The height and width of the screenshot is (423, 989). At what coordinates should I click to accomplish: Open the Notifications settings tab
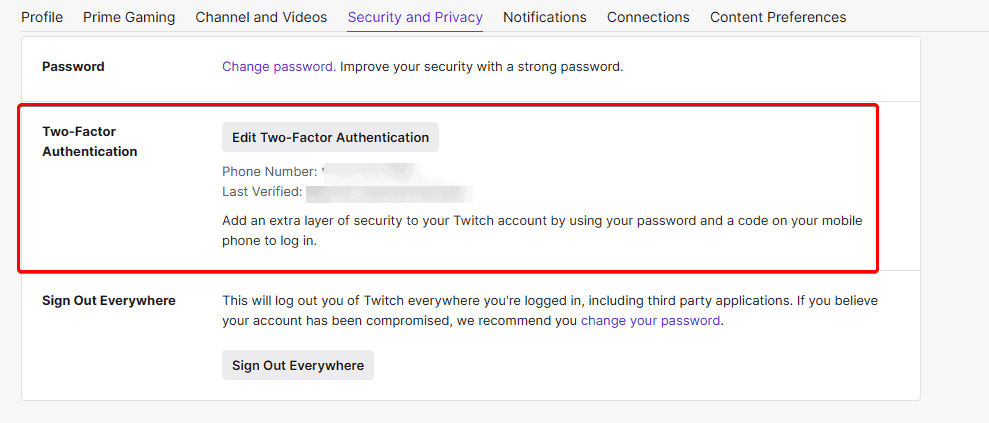(x=545, y=17)
